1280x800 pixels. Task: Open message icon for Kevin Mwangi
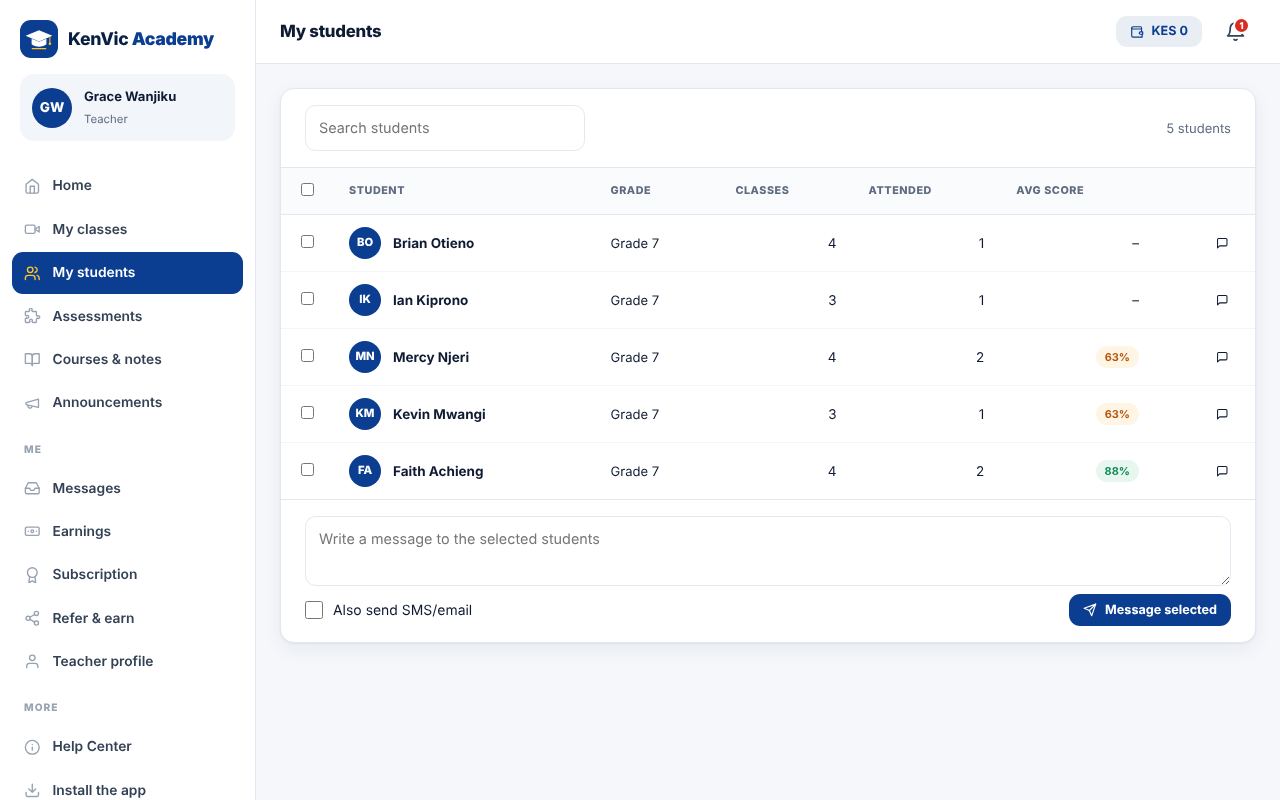pyautogui.click(x=1222, y=414)
